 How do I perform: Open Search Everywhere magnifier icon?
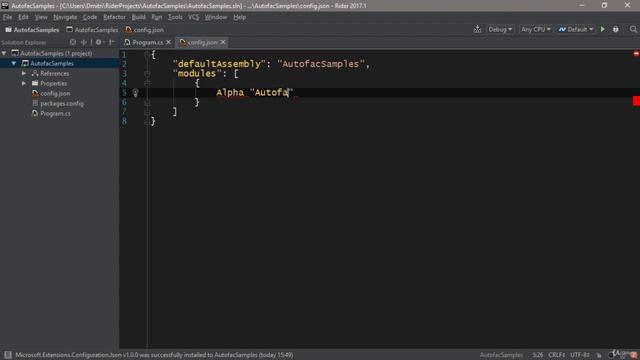(x=633, y=29)
